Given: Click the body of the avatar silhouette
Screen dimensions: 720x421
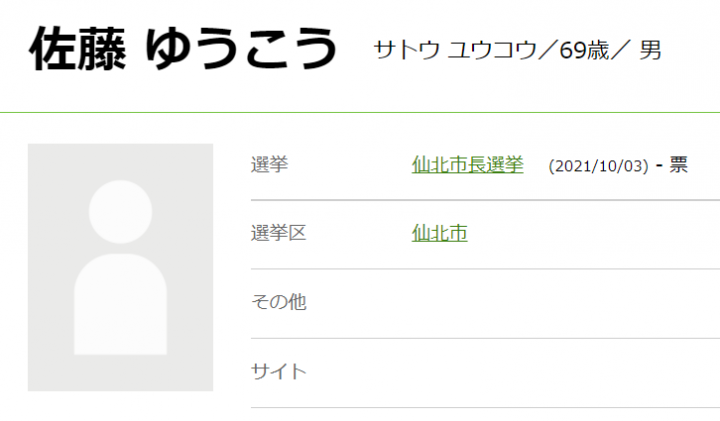Looking at the screenshot, I should [x=120, y=305].
